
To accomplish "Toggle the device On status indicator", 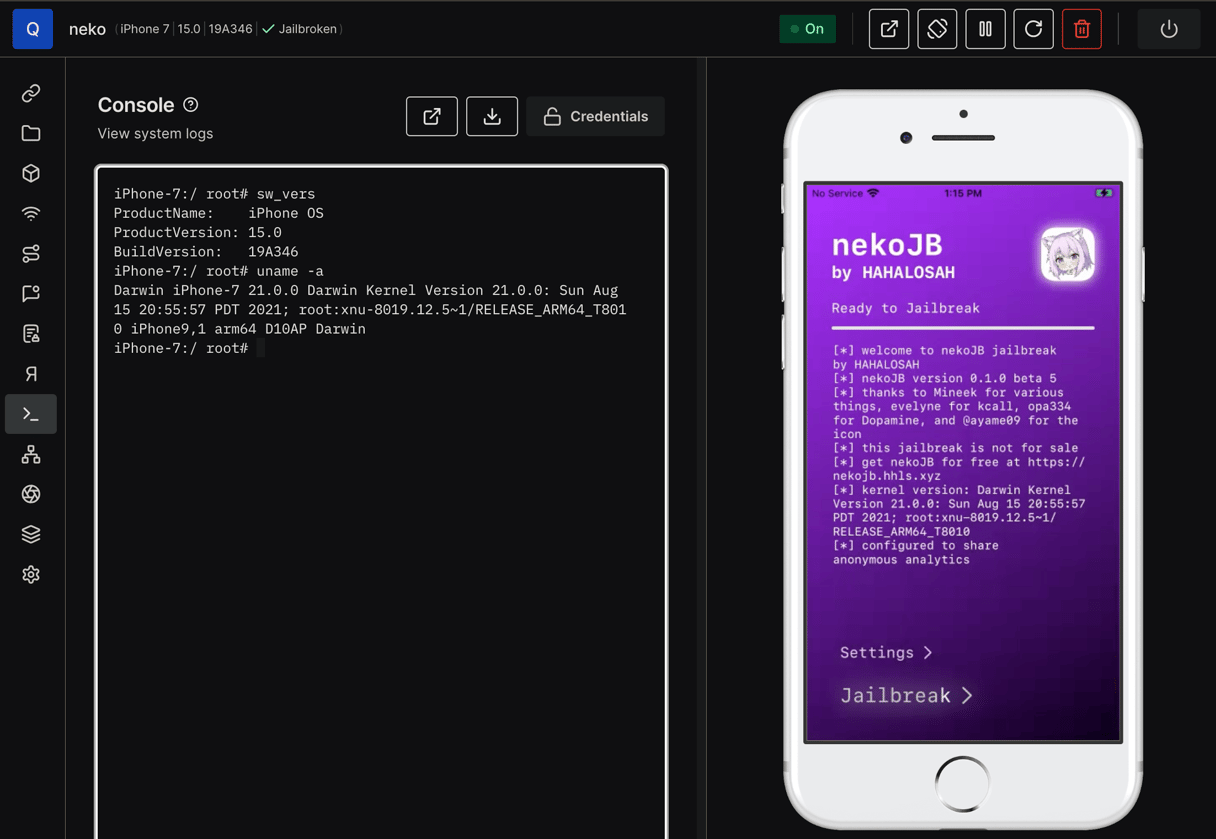I will click(x=807, y=29).
